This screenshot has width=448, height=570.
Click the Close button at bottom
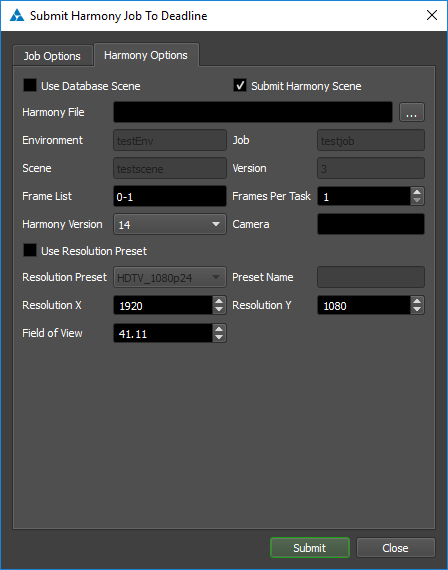[396, 548]
